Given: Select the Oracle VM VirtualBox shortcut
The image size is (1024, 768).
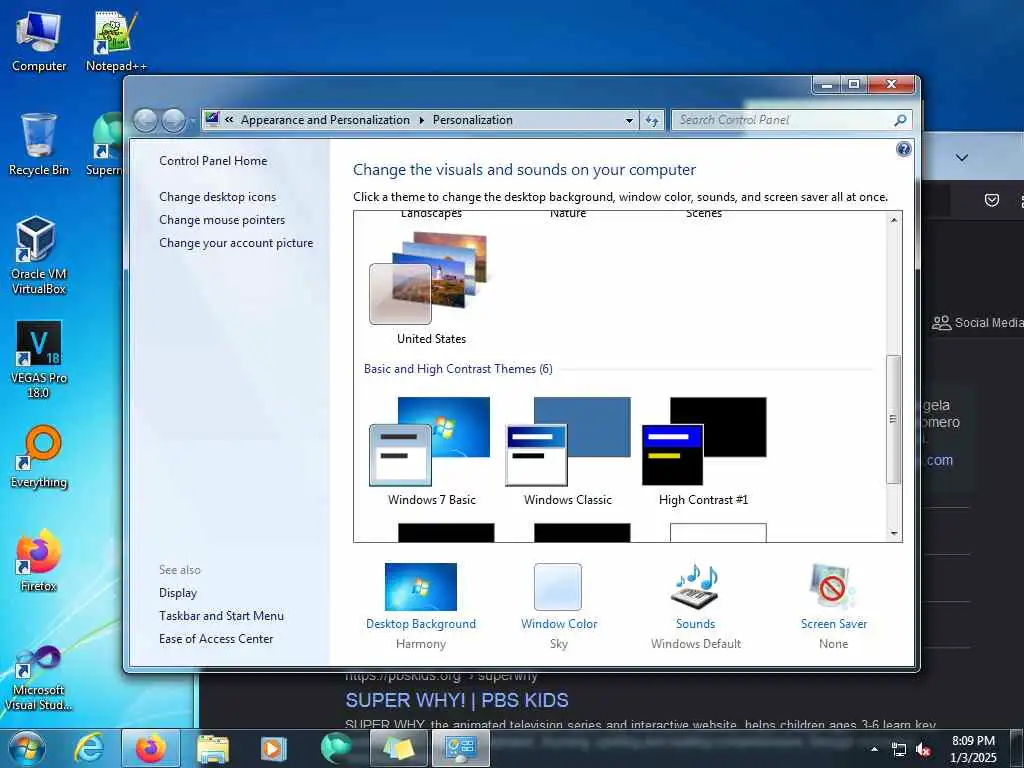Looking at the screenshot, I should pyautogui.click(x=39, y=256).
